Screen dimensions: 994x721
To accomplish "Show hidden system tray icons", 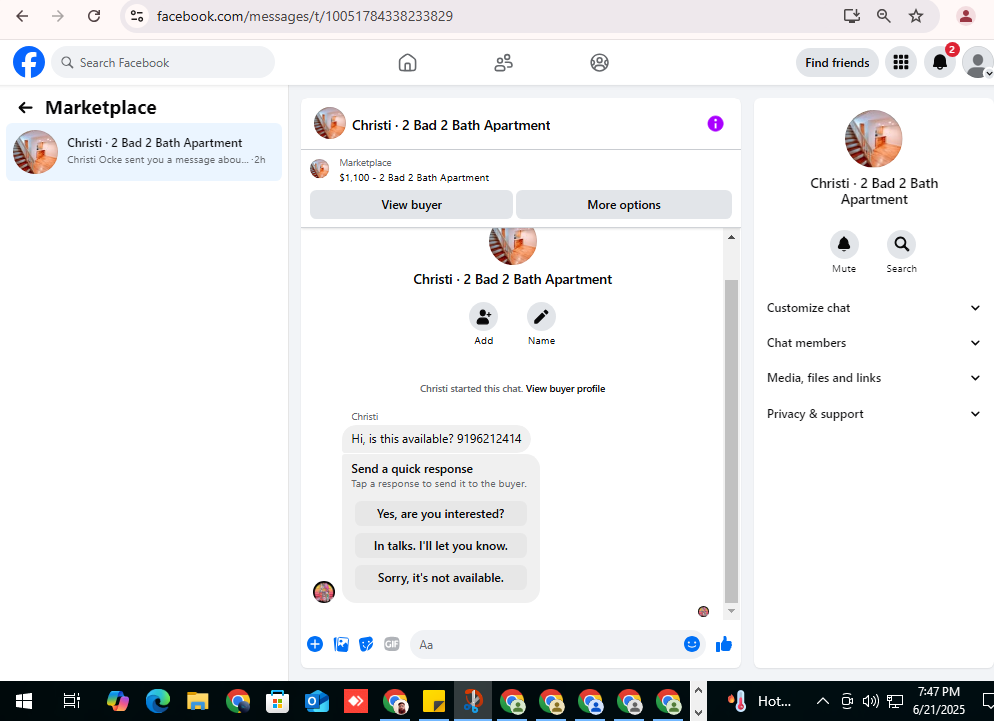I will 822,701.
